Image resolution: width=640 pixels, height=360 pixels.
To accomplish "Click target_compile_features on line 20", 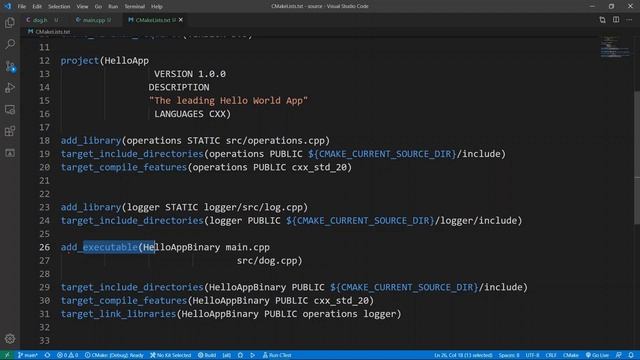I will (124, 167).
